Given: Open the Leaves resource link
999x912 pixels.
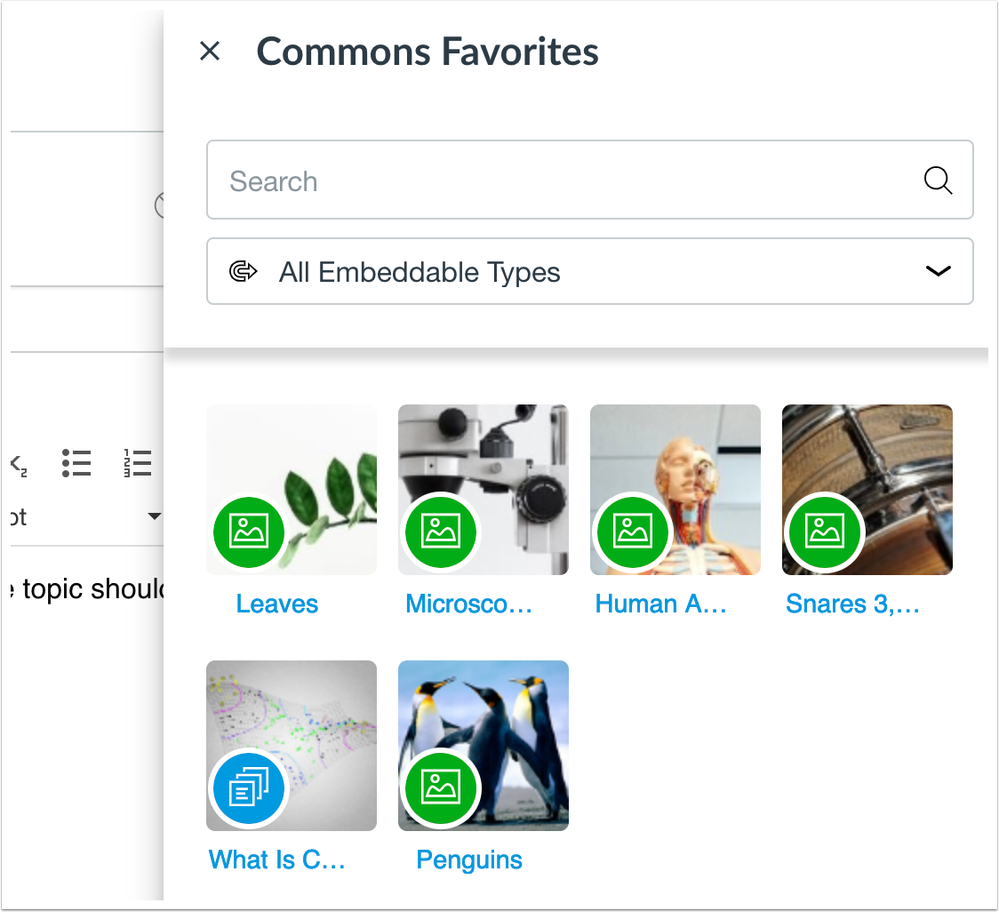Looking at the screenshot, I should coord(276,604).
